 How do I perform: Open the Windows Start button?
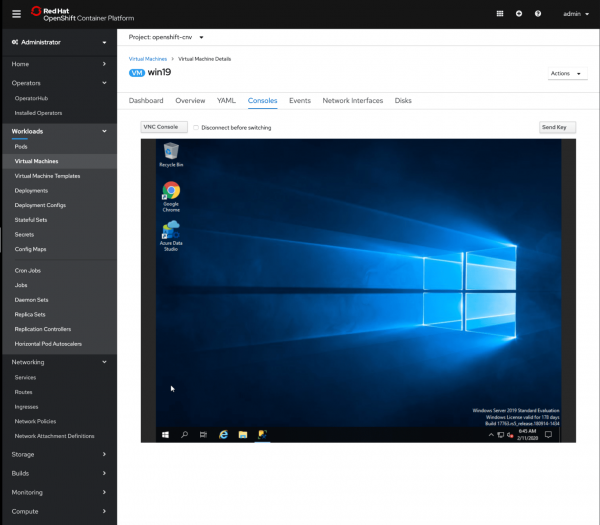click(x=165, y=434)
